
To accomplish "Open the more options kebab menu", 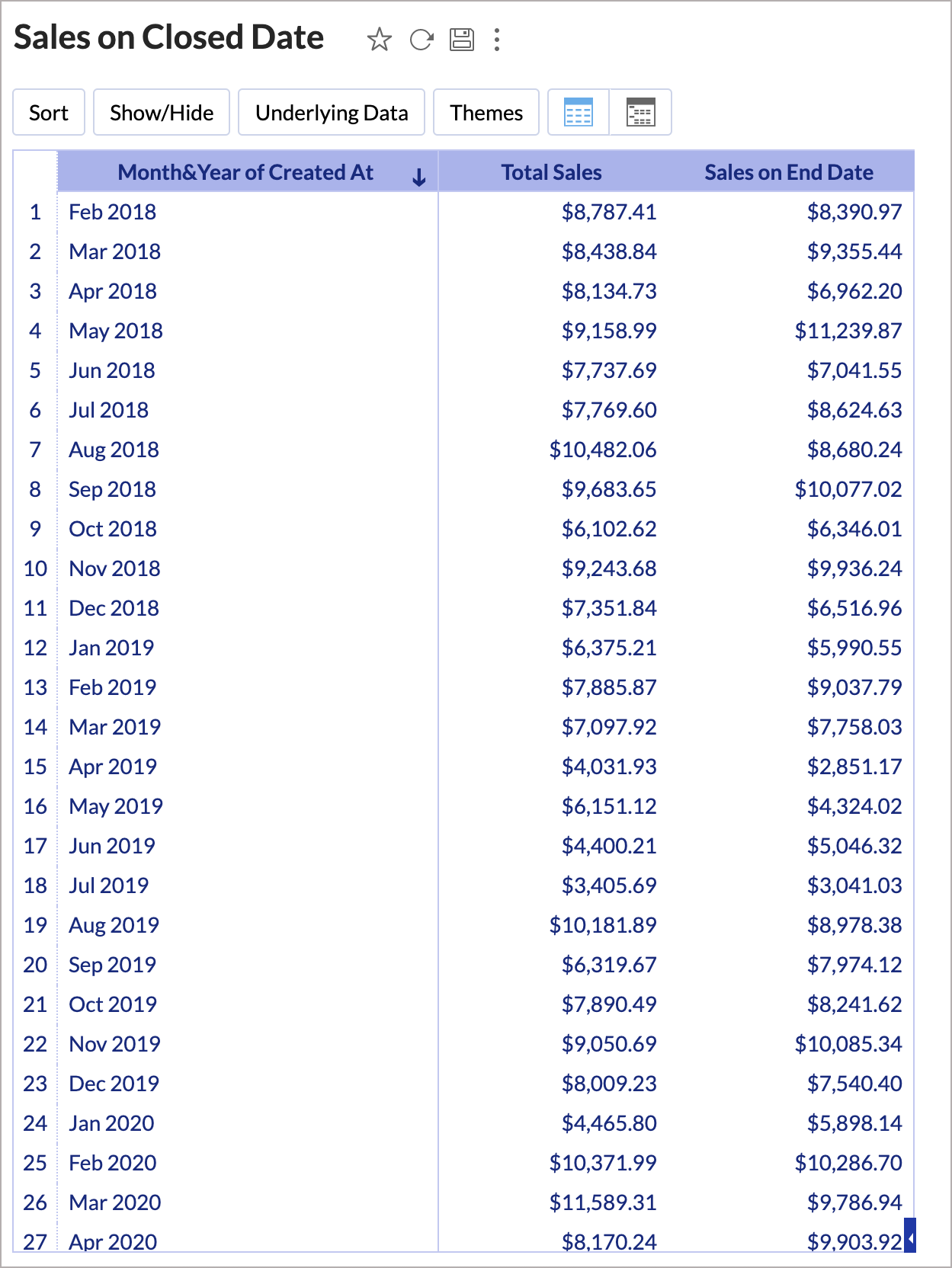I will pos(497,40).
